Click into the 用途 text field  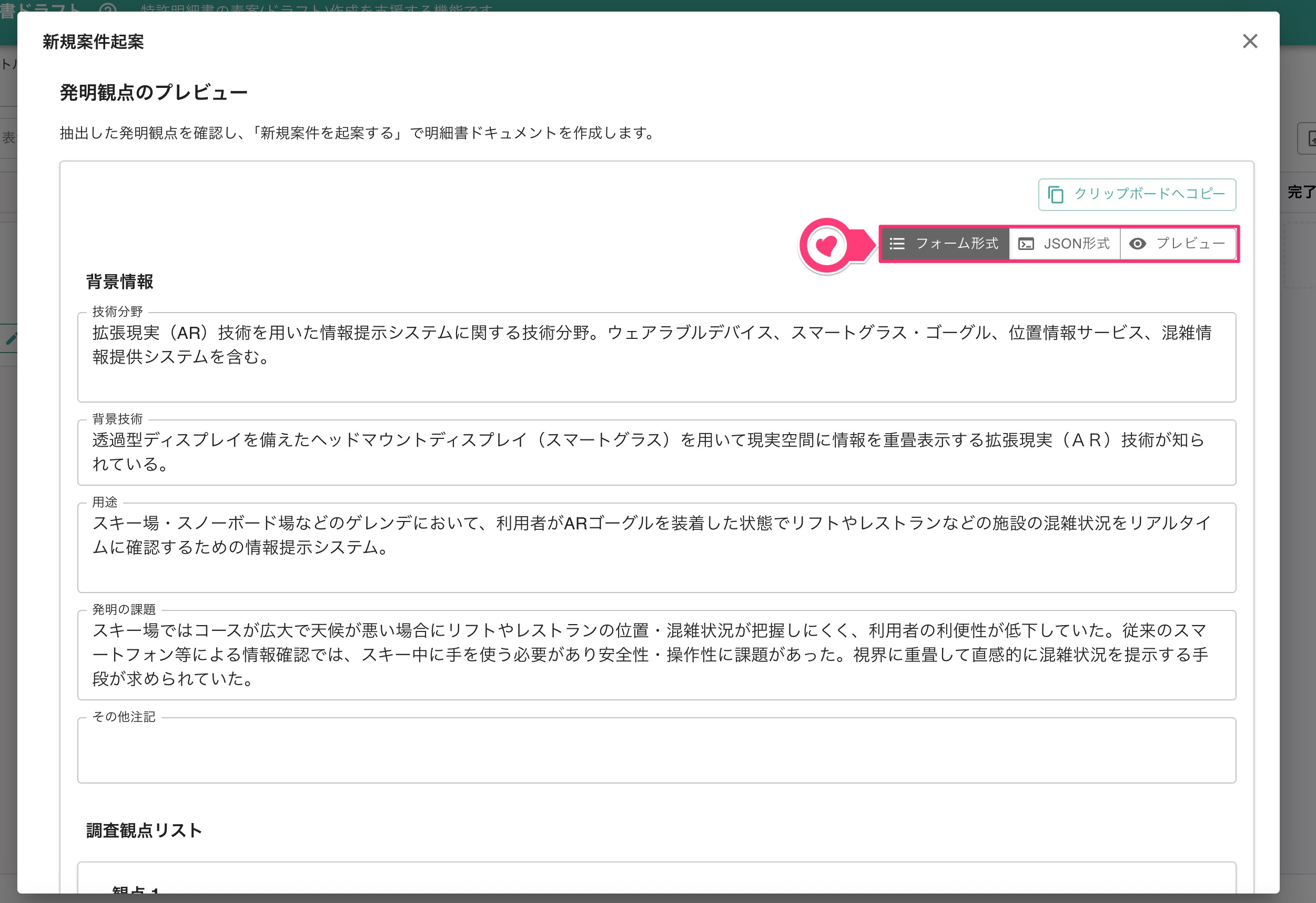[x=656, y=547]
